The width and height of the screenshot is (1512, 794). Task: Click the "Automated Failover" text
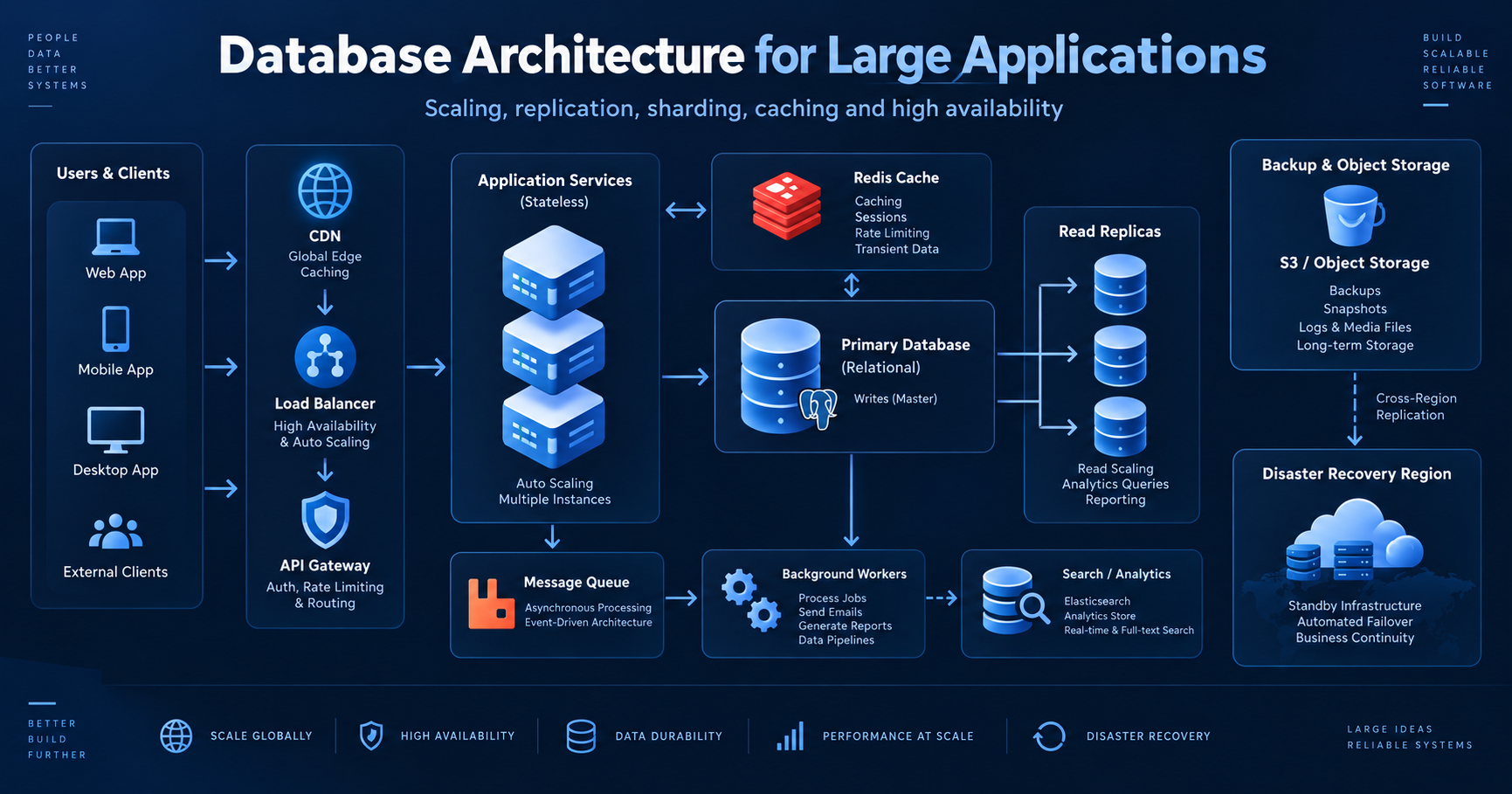1355,622
